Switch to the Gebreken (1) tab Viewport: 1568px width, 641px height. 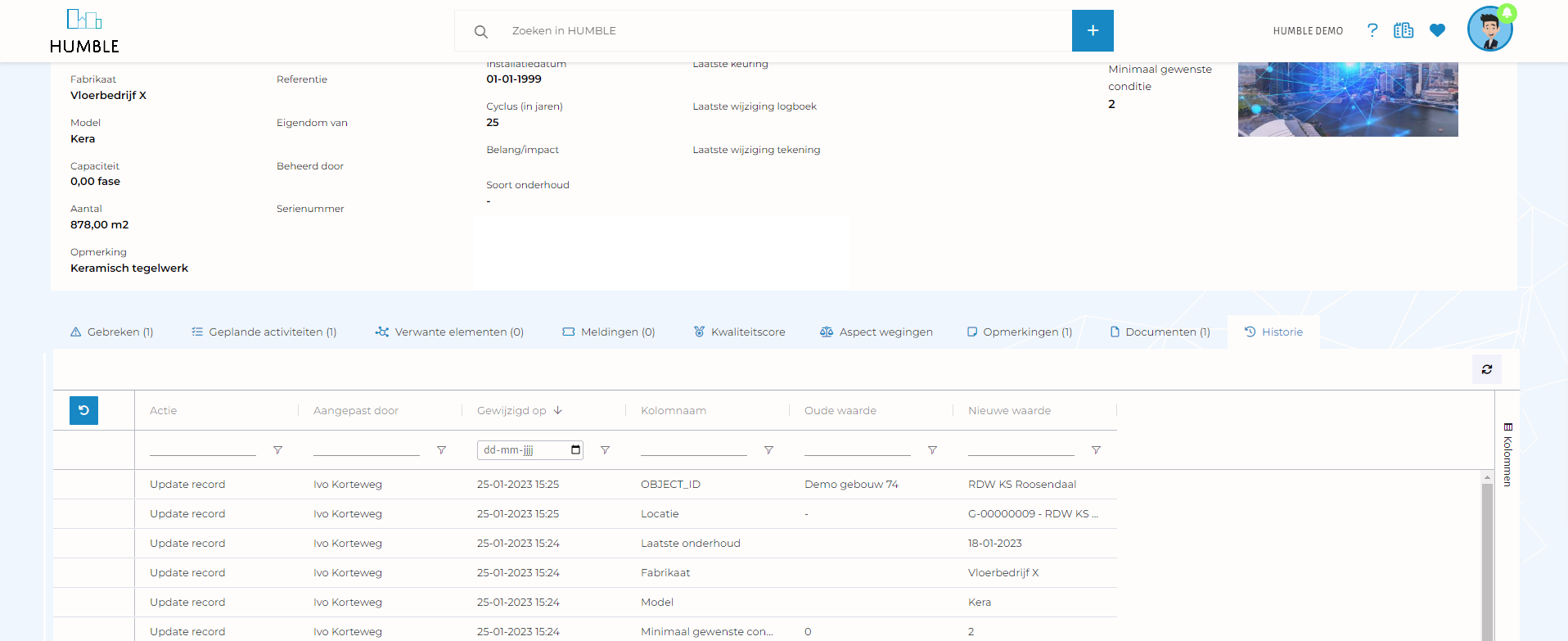point(112,332)
